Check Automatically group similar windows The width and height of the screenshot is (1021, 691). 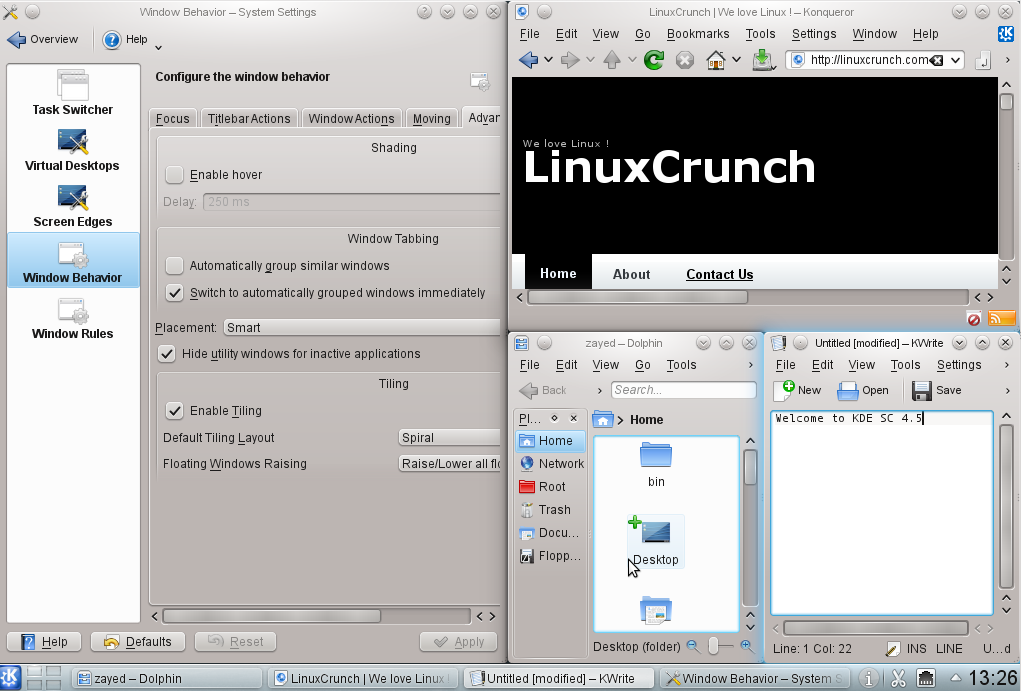click(174, 266)
